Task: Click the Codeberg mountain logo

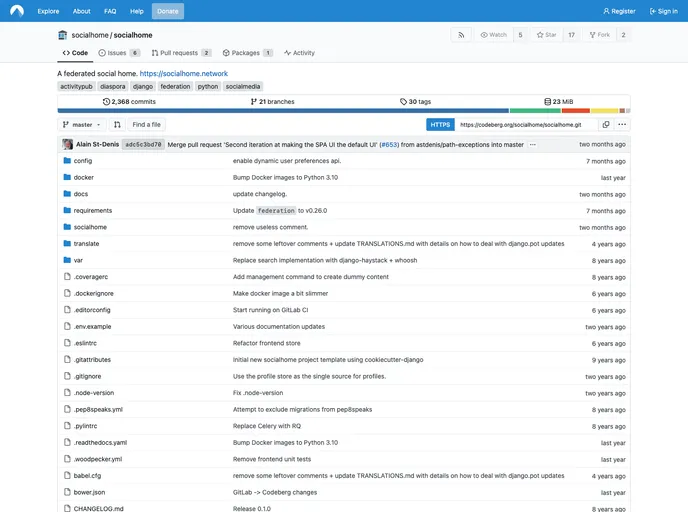Action: click(17, 11)
